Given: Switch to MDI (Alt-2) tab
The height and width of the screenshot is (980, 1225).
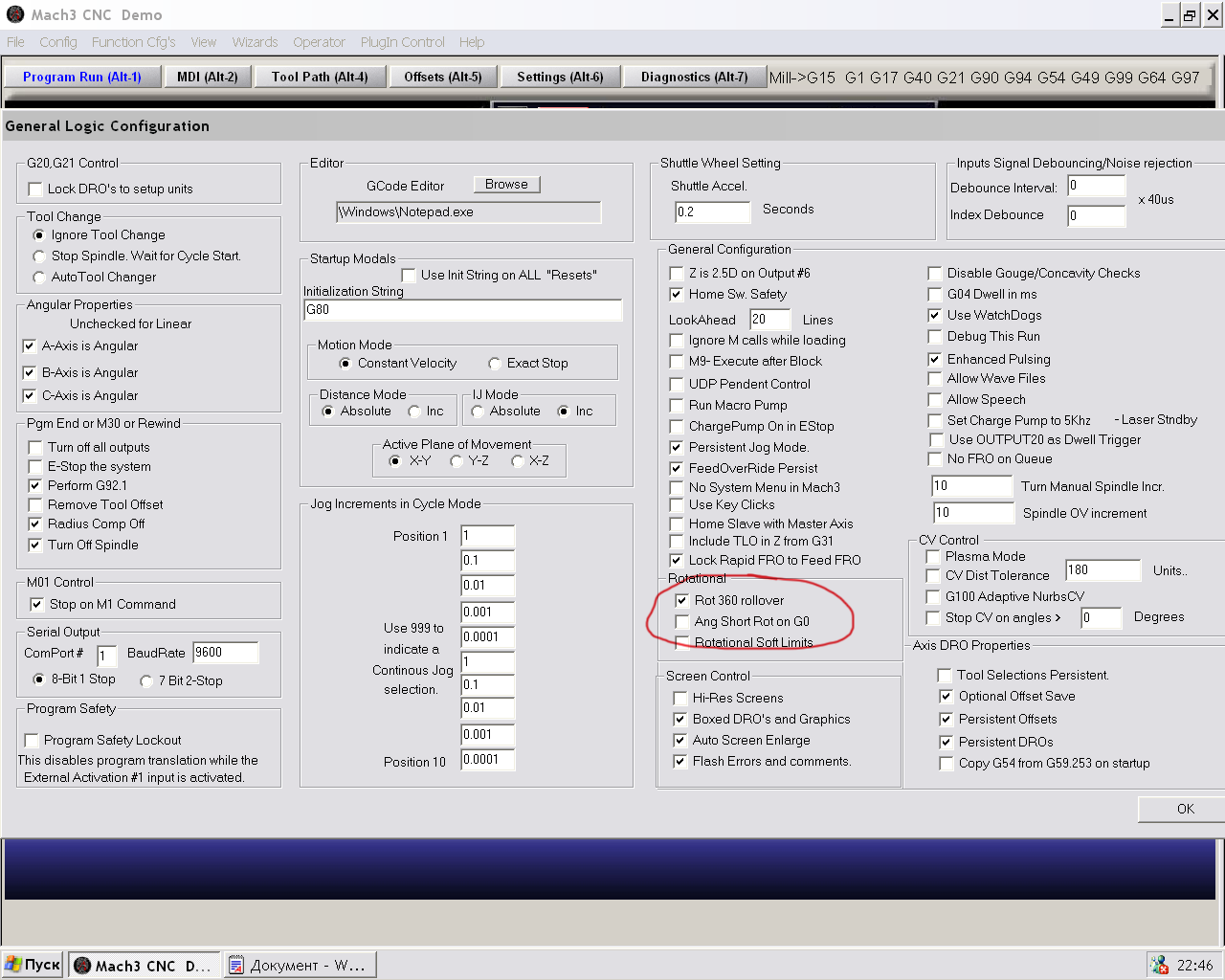Looking at the screenshot, I should tap(208, 77).
